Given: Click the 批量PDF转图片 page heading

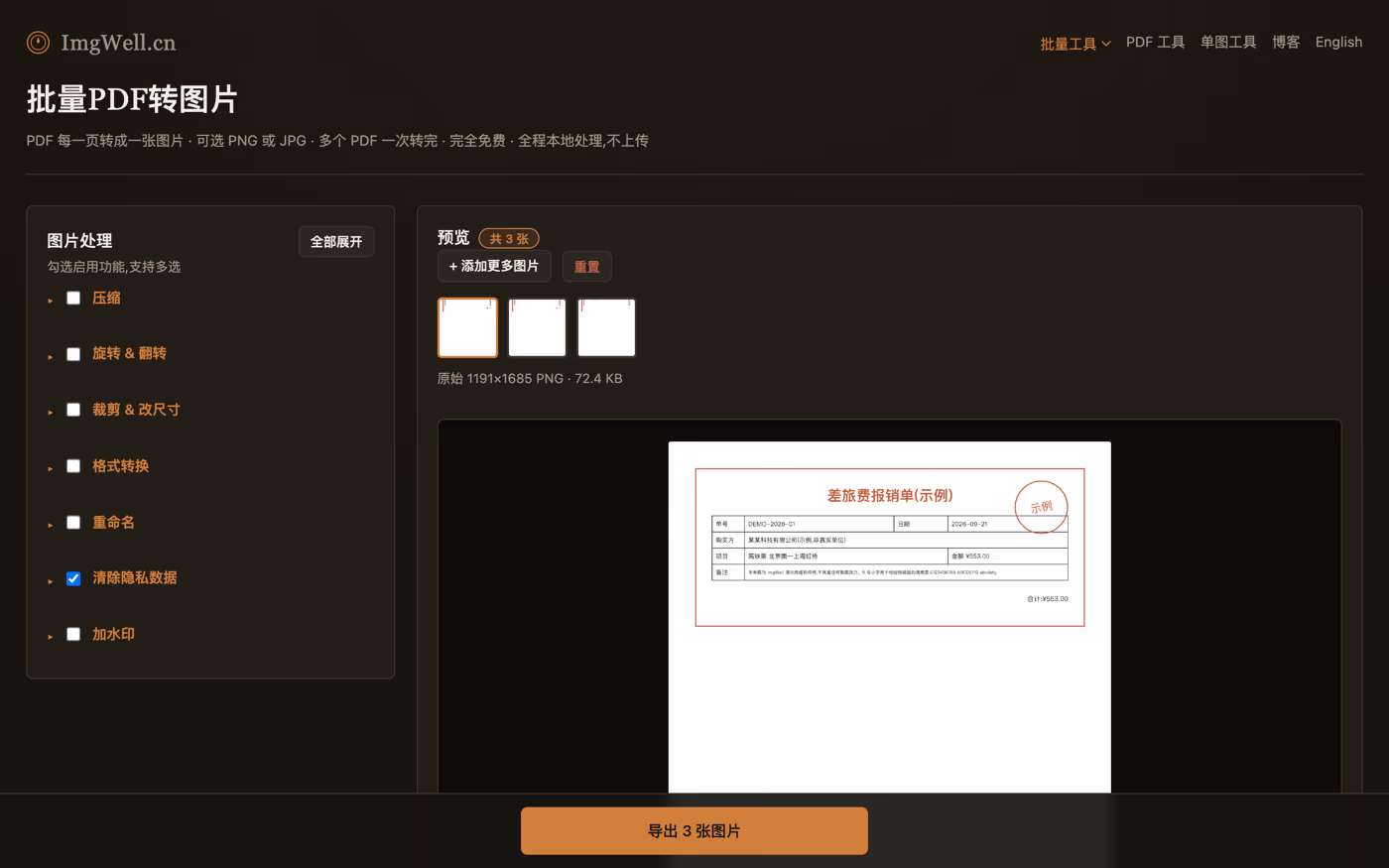Looking at the screenshot, I should point(132,99).
